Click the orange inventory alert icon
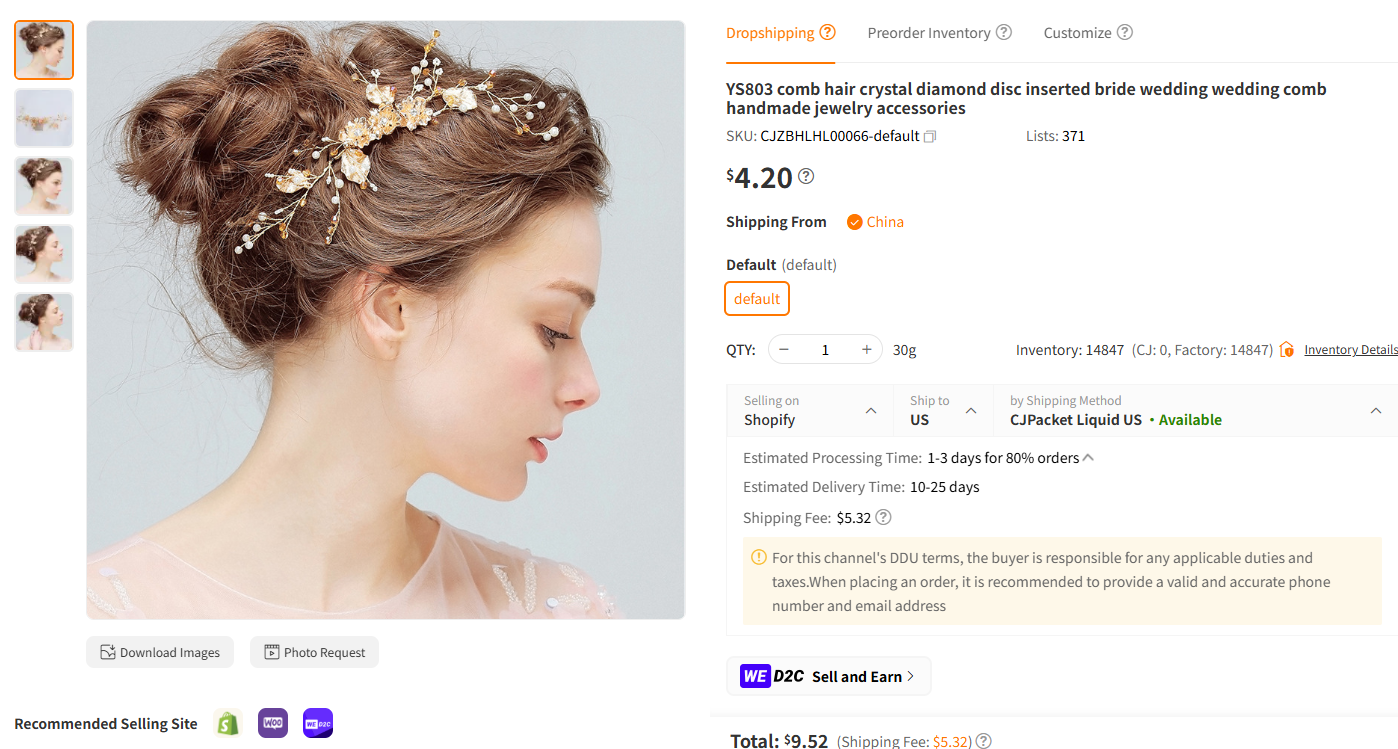The image size is (1398, 749). coord(1286,349)
